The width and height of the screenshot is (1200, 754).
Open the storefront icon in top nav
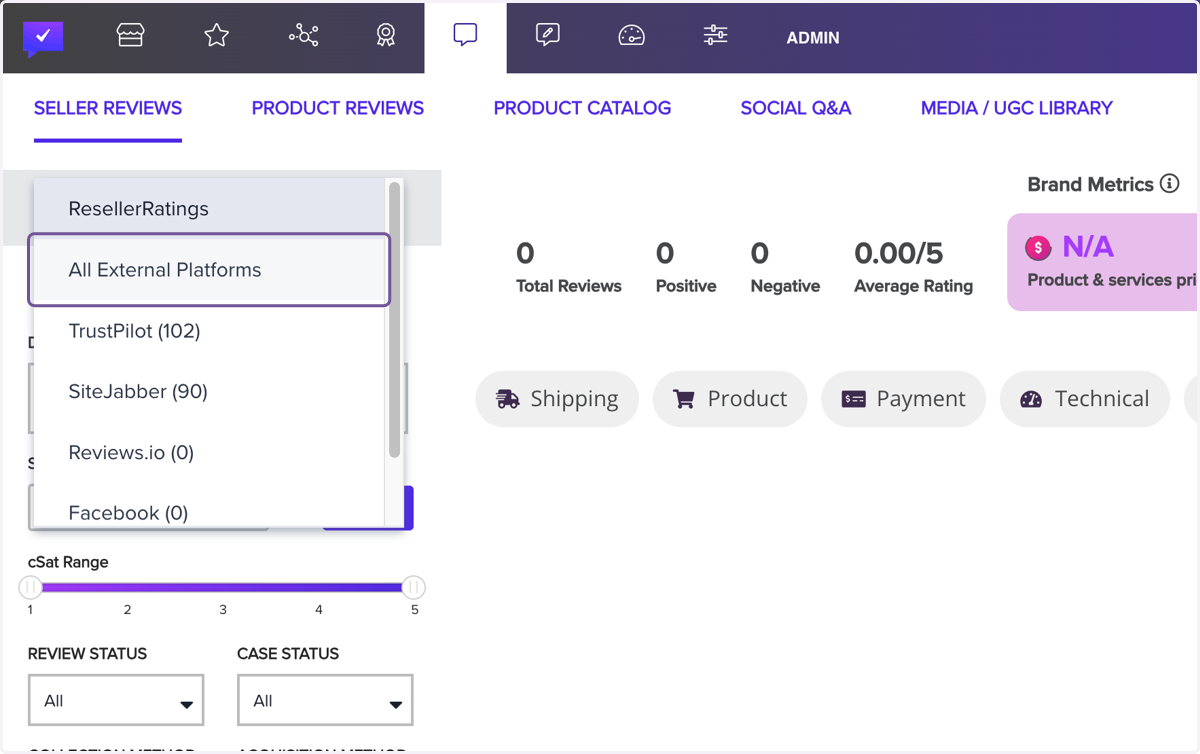click(x=130, y=36)
